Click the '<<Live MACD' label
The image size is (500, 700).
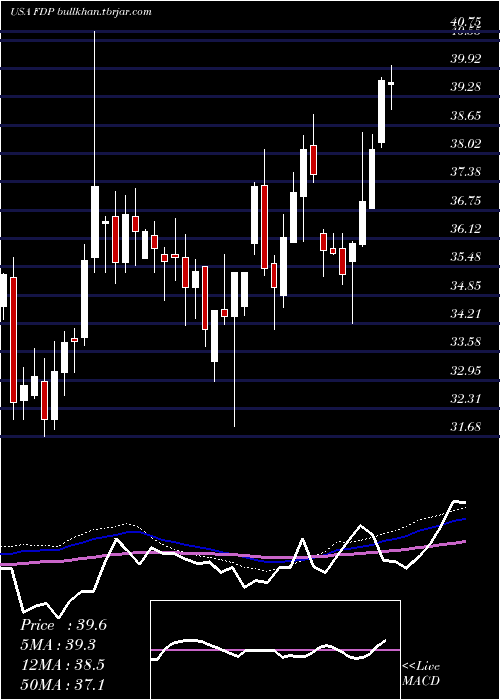tap(421, 674)
